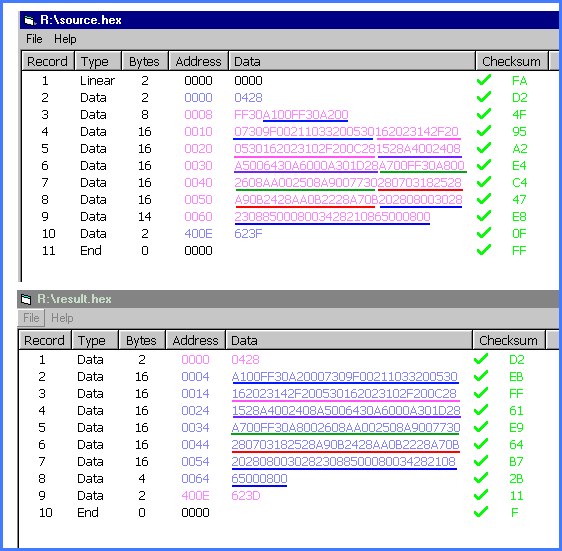
Task: Click green checkmark beside result checksum EB
Action: click(x=481, y=376)
